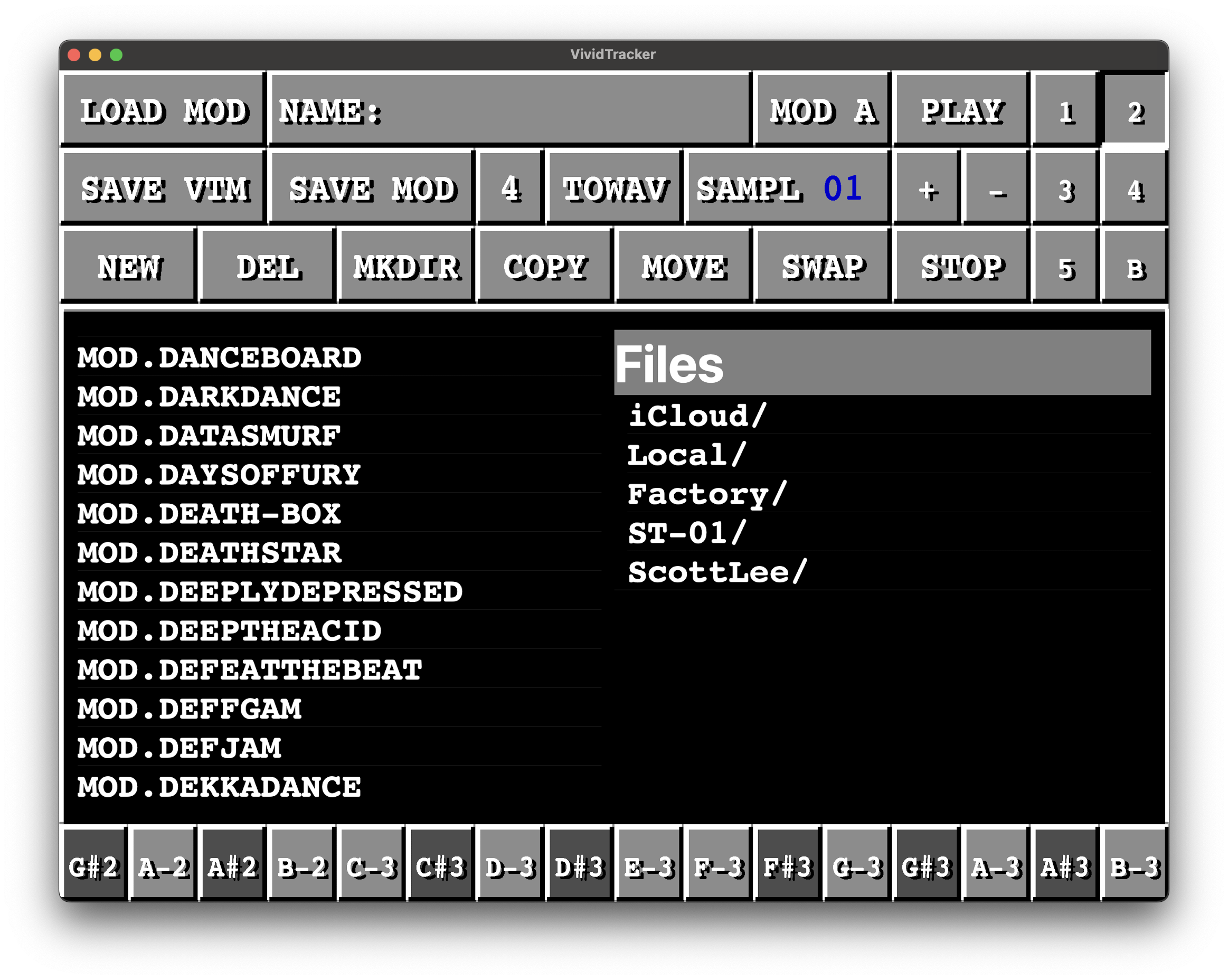
Task: Export with the TOWAV button
Action: tap(613, 189)
